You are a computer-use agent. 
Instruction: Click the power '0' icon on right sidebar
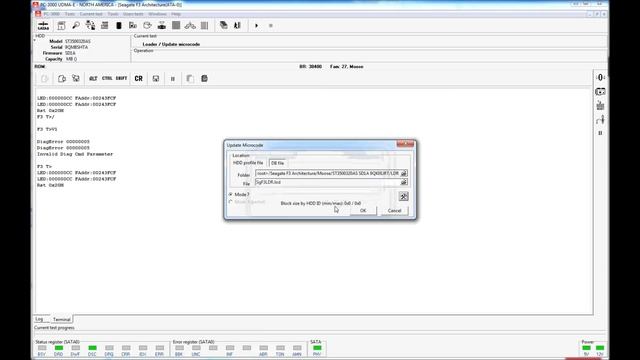click(x=600, y=77)
